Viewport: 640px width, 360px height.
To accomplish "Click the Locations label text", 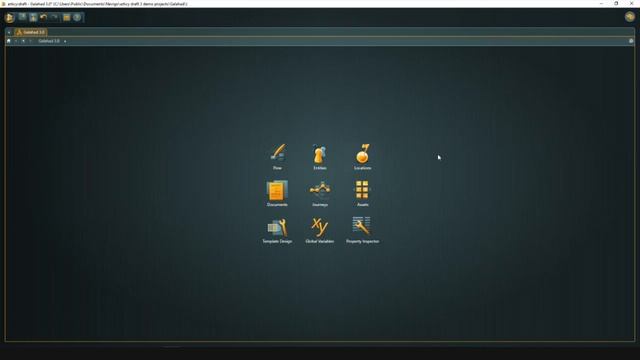I will point(362,168).
